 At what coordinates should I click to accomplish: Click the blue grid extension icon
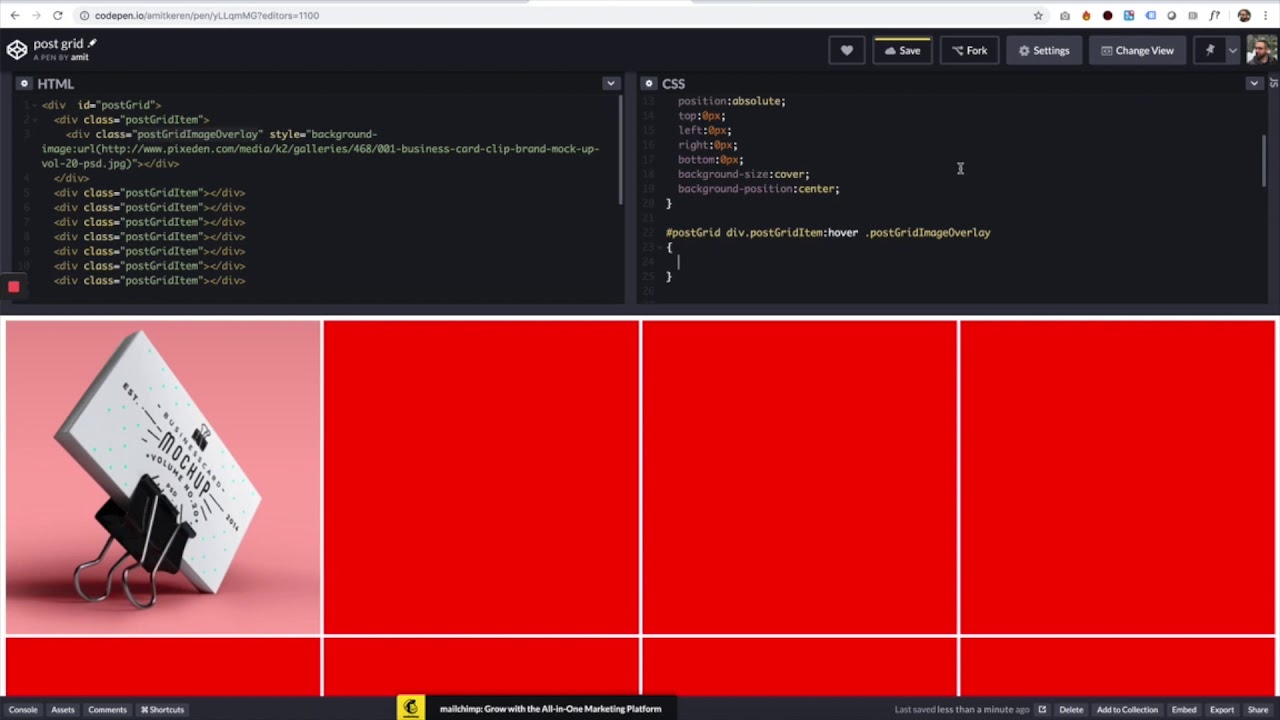pos(1129,16)
